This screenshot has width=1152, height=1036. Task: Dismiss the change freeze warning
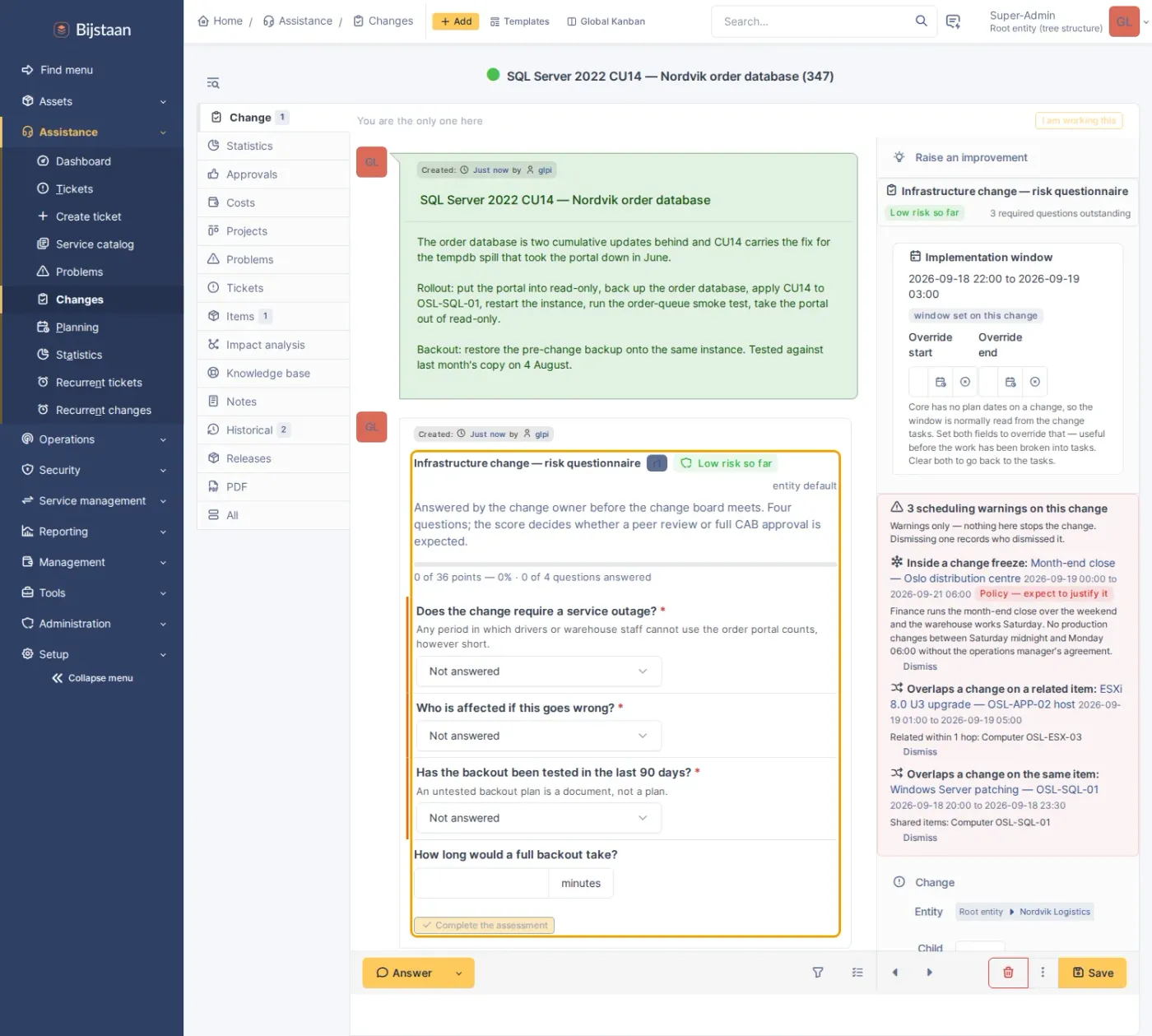[920, 667]
